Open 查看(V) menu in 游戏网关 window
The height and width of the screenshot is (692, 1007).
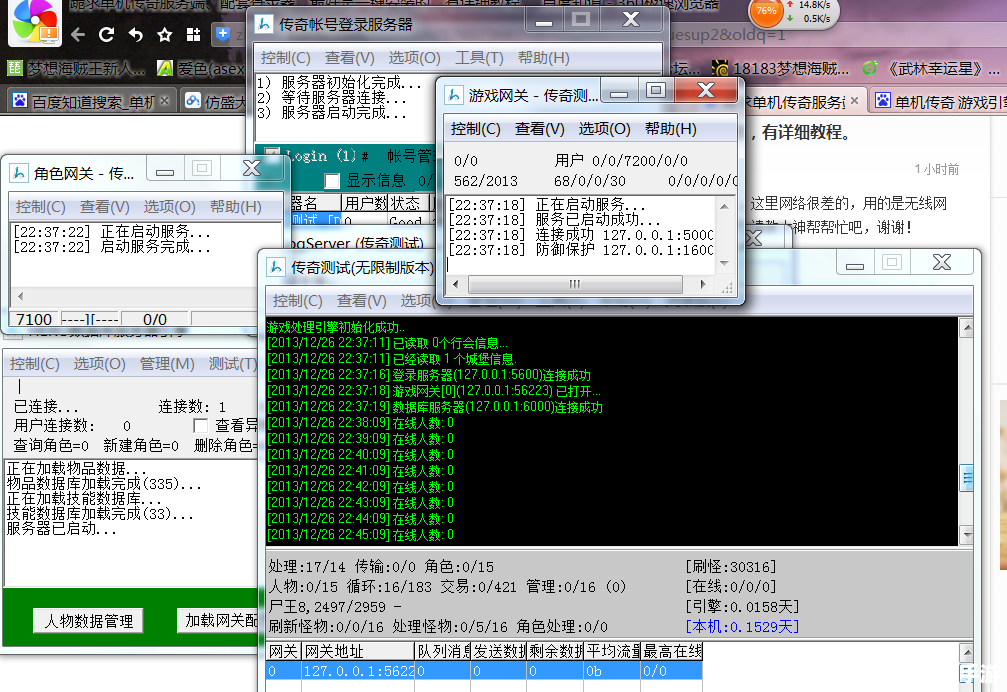point(539,129)
